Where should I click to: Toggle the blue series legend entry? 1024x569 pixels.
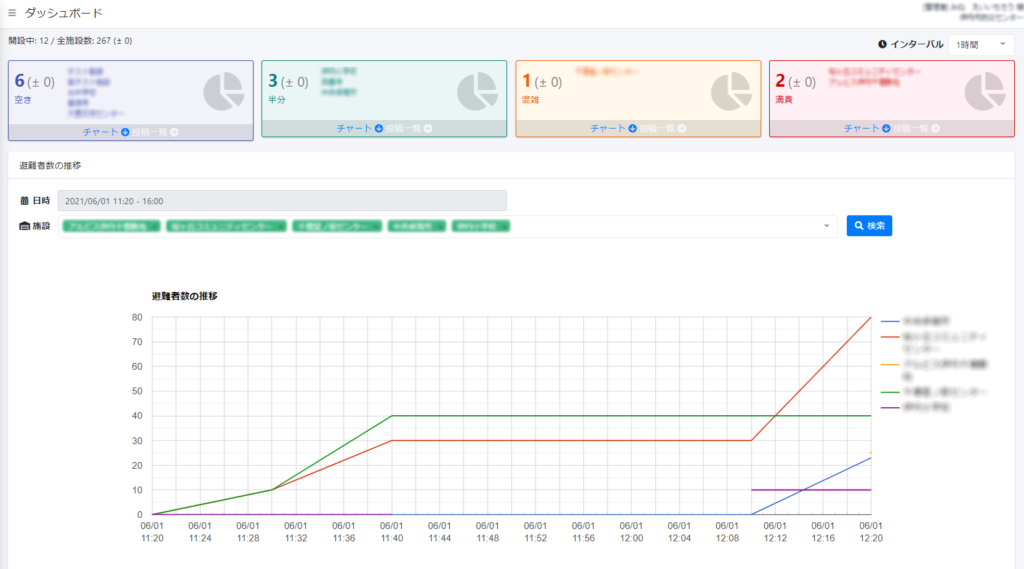pos(916,321)
